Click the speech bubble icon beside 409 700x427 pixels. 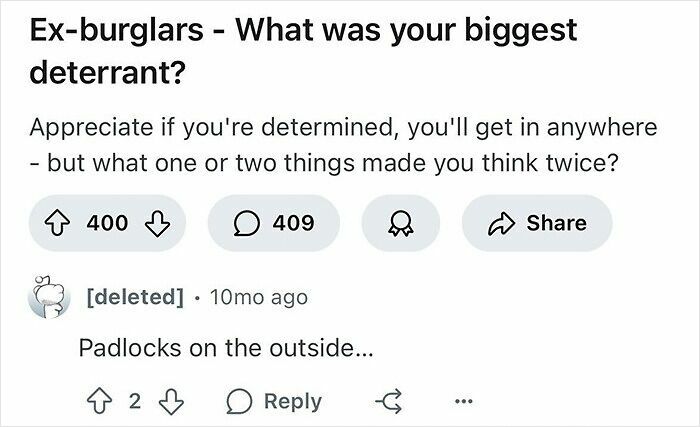(246, 223)
